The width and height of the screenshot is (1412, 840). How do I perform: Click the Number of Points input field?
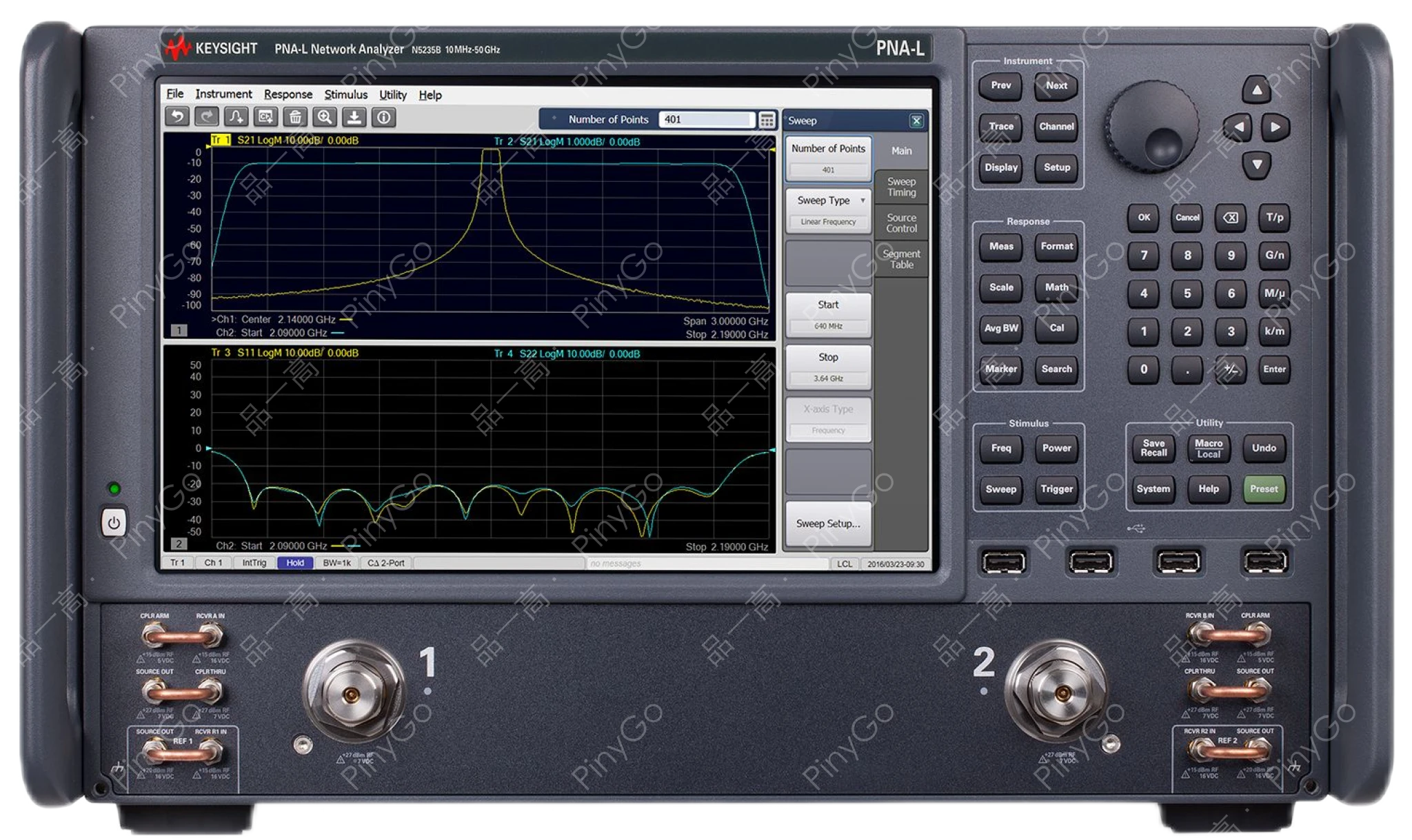706,120
